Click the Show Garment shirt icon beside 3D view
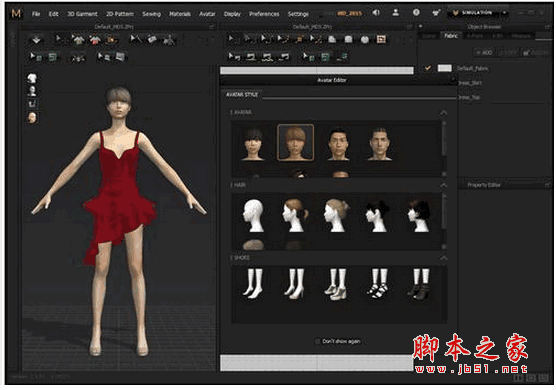Viewport: 556px width, 390px height. [x=32, y=78]
